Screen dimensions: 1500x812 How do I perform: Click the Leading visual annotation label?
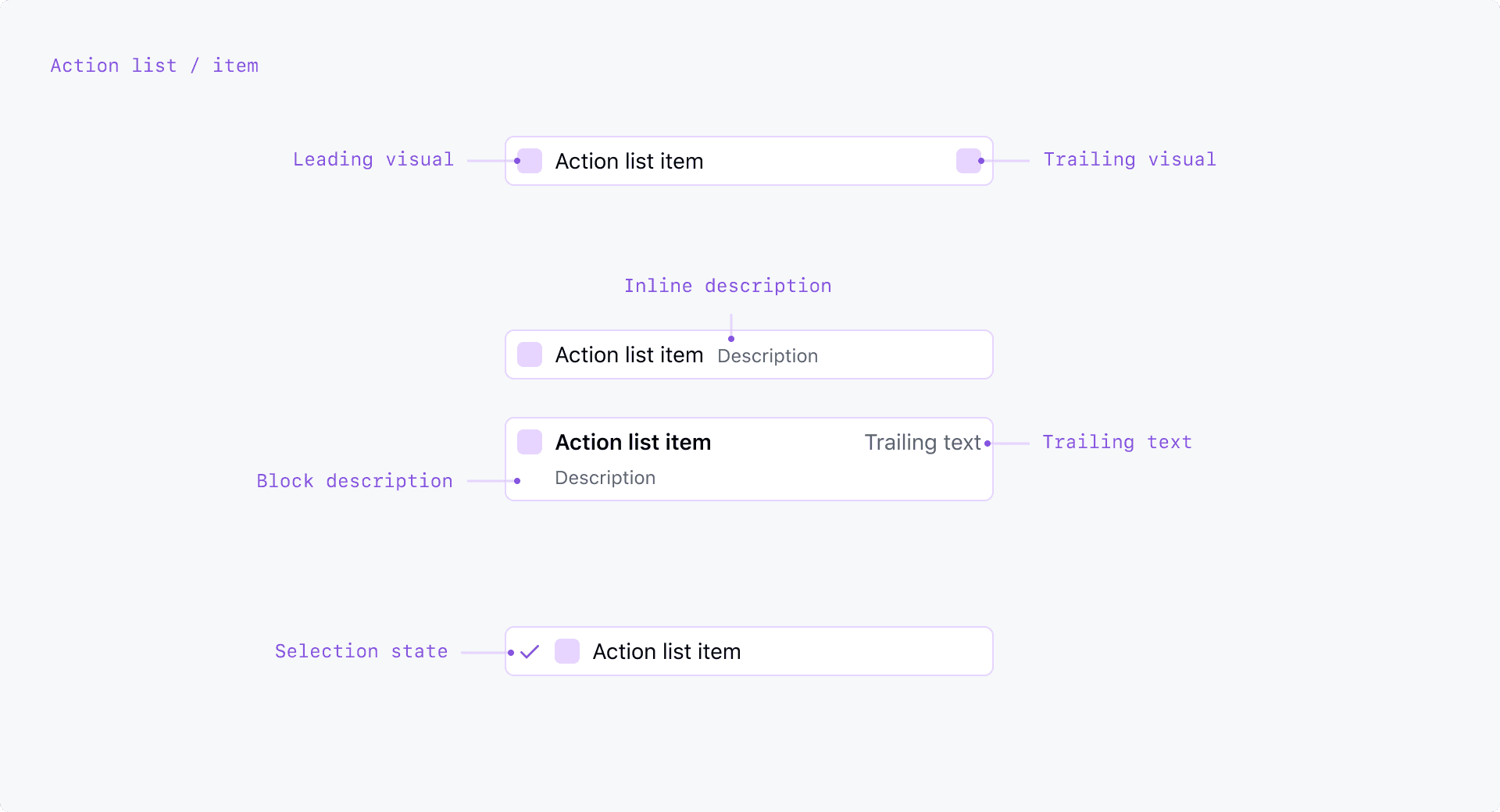click(373, 159)
